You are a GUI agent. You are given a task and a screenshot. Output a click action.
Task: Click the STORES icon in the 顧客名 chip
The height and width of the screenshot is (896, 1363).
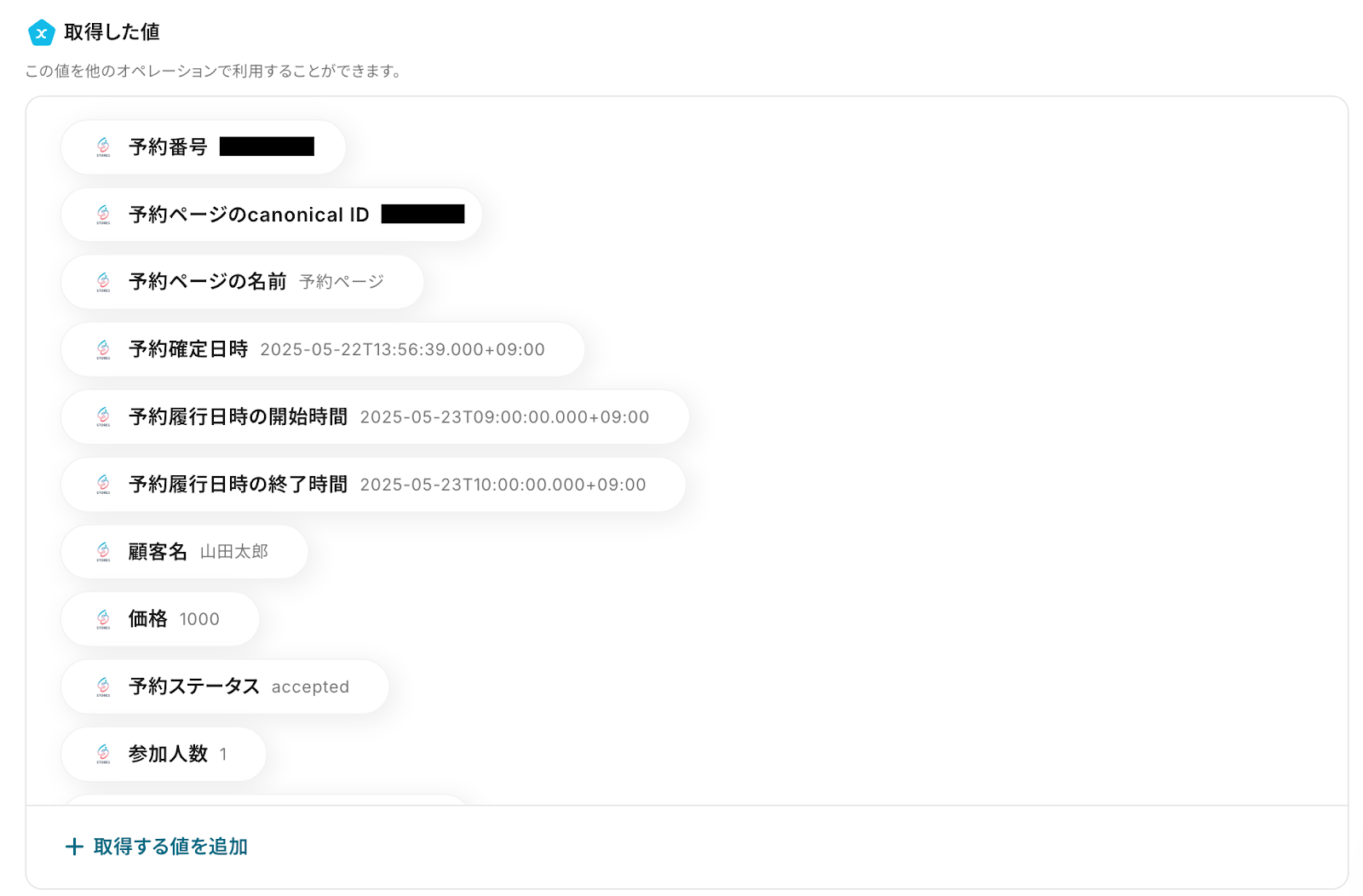point(103,552)
